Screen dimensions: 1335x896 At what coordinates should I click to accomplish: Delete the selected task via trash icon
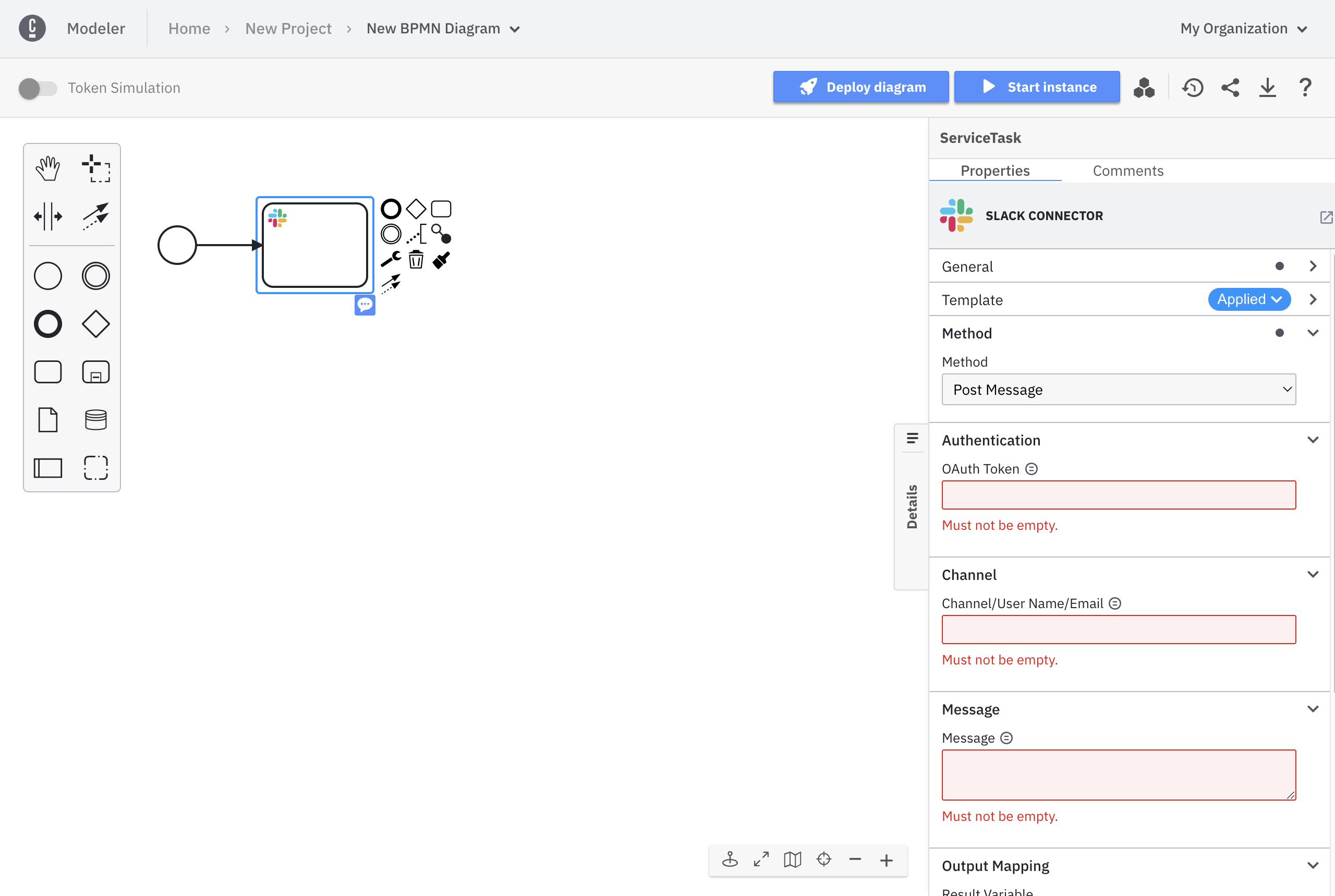click(416, 260)
